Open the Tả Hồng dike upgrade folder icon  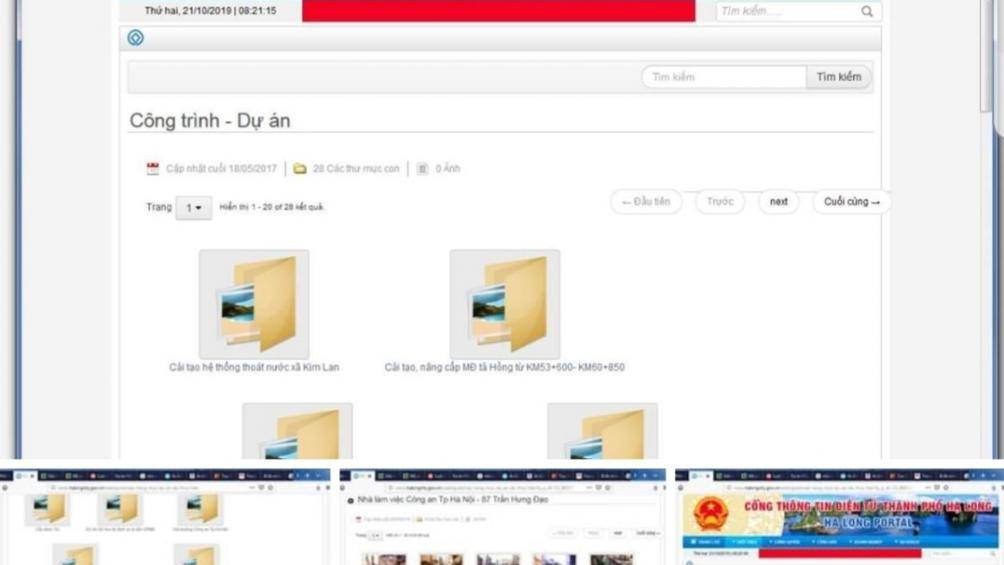(505, 304)
